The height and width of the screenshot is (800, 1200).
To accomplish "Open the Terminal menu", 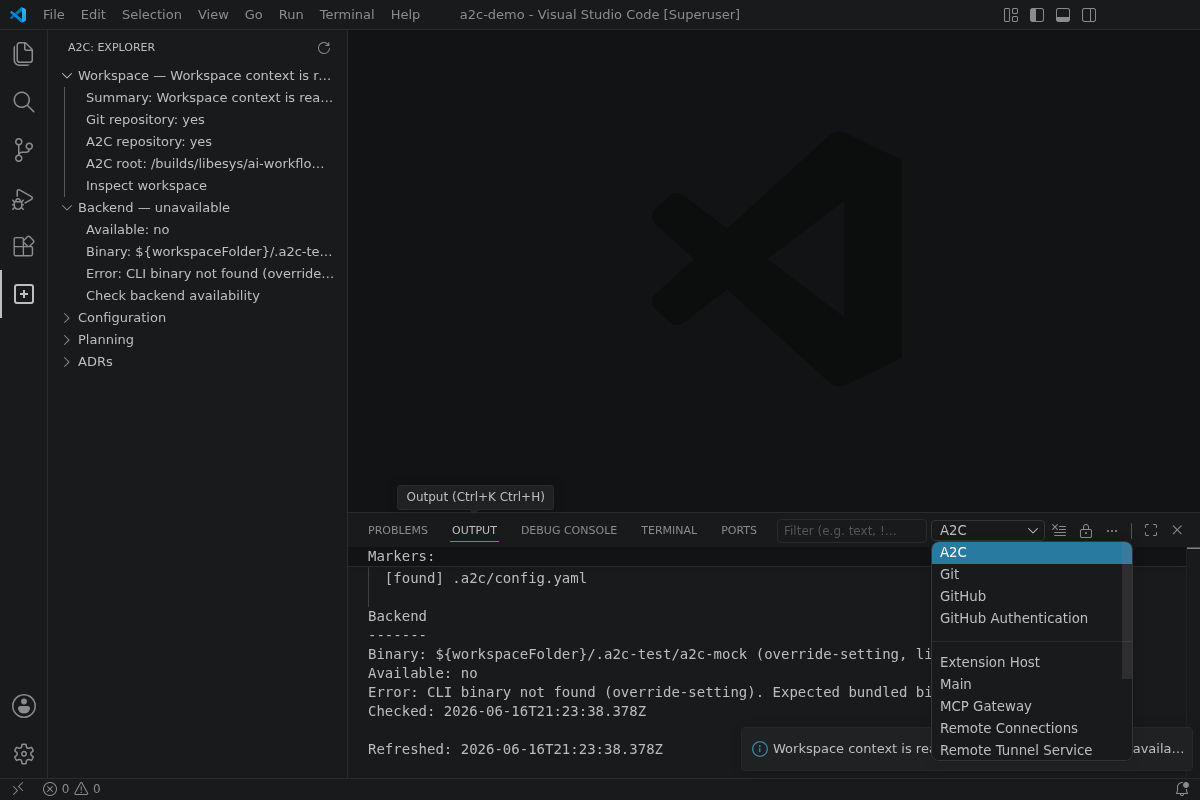I will [347, 15].
